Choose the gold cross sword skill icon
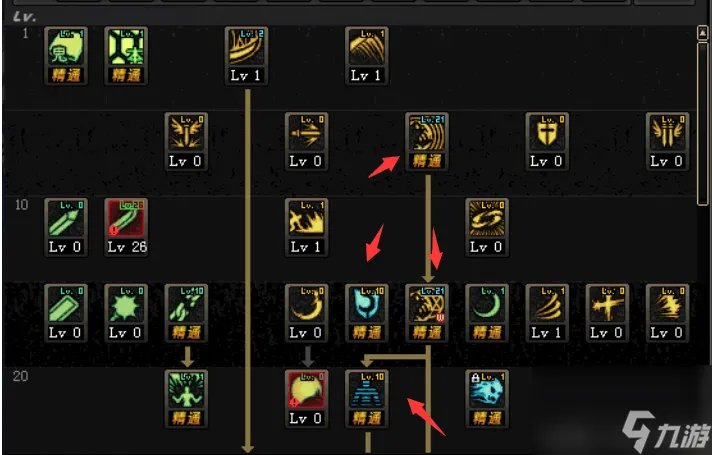The image size is (712, 455). (607, 312)
